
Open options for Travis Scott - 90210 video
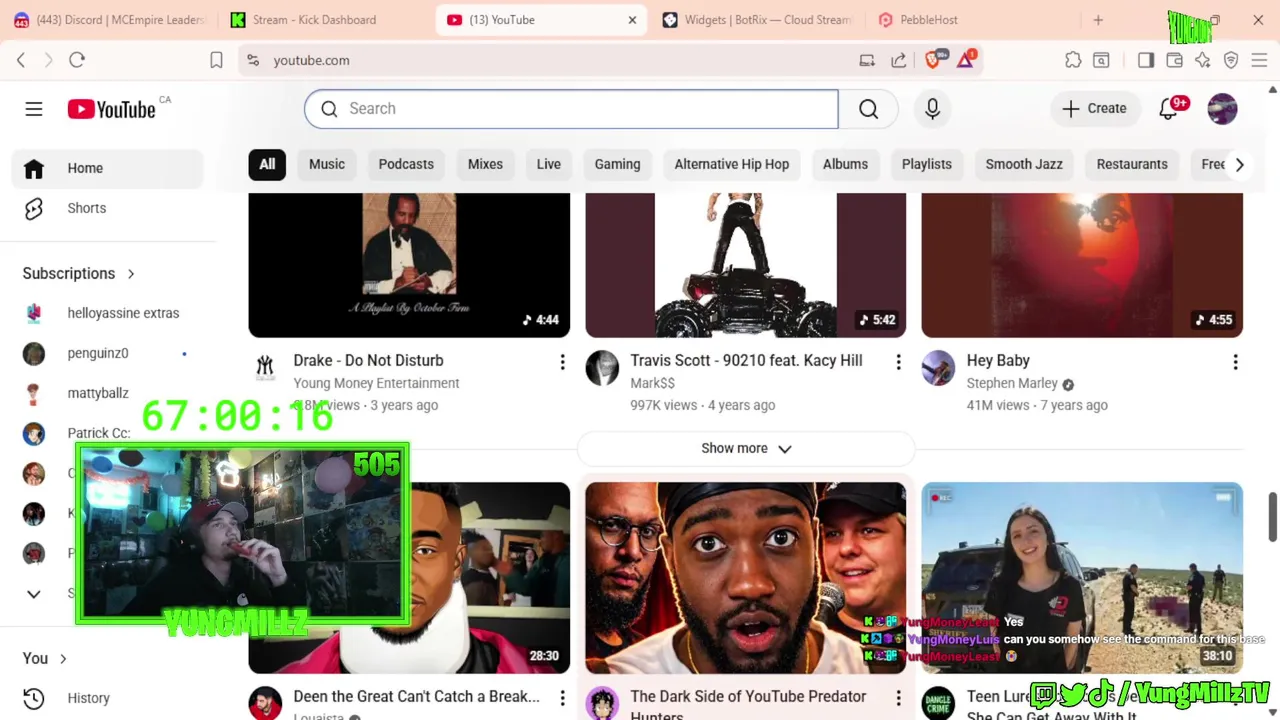pyautogui.click(x=898, y=362)
